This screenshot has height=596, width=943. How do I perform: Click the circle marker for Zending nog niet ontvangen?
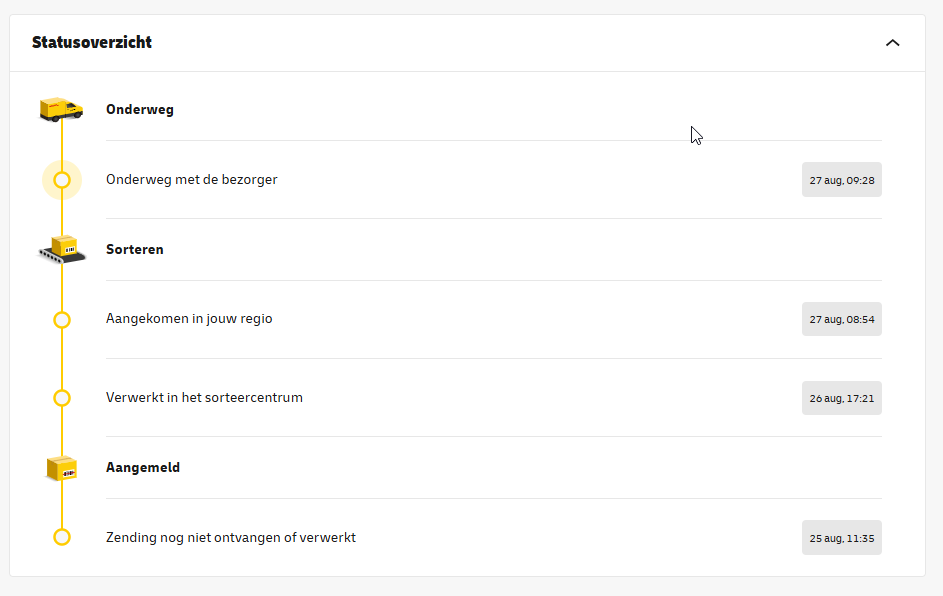(62, 537)
